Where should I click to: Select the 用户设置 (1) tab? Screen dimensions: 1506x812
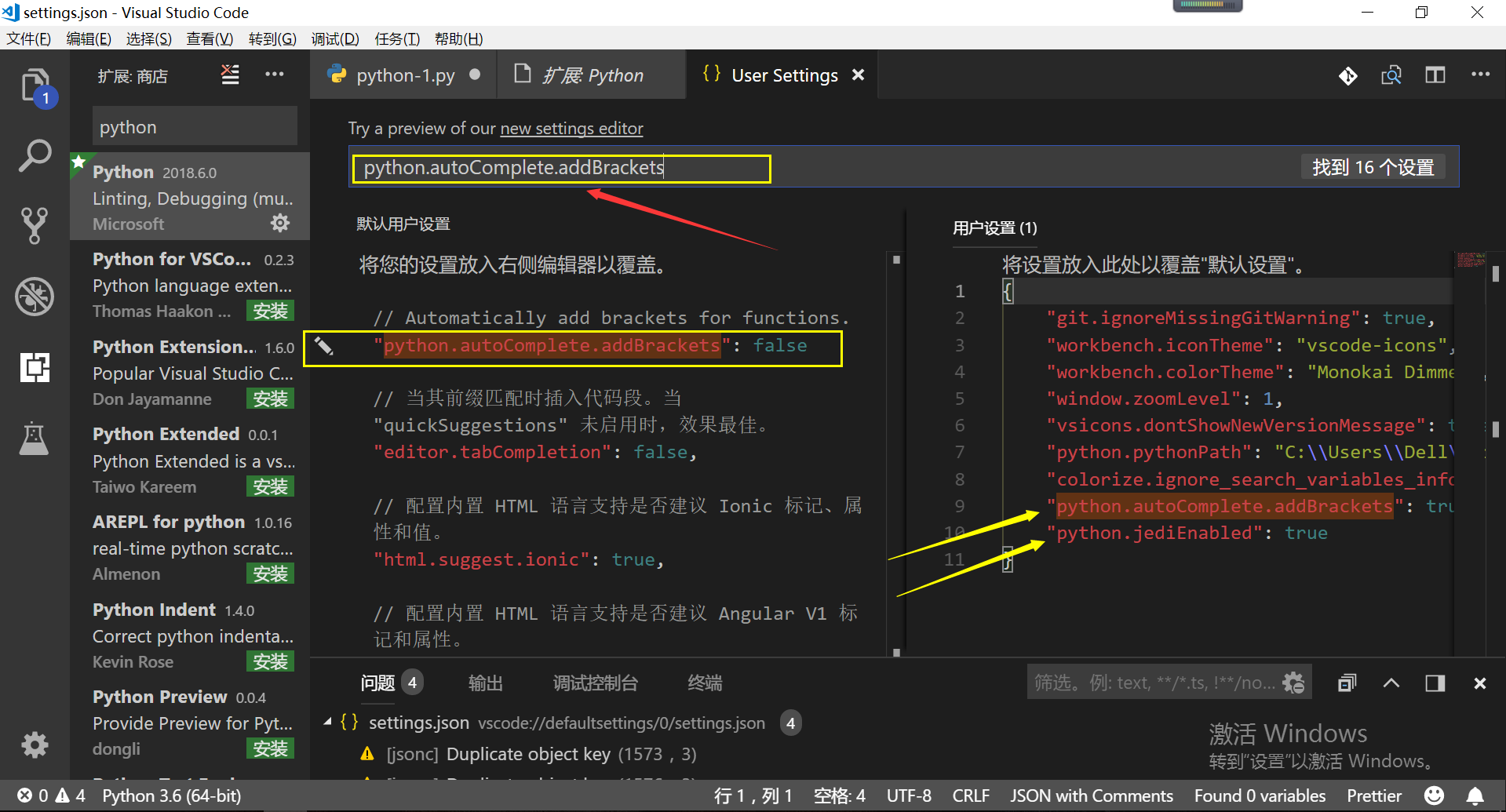(x=994, y=228)
